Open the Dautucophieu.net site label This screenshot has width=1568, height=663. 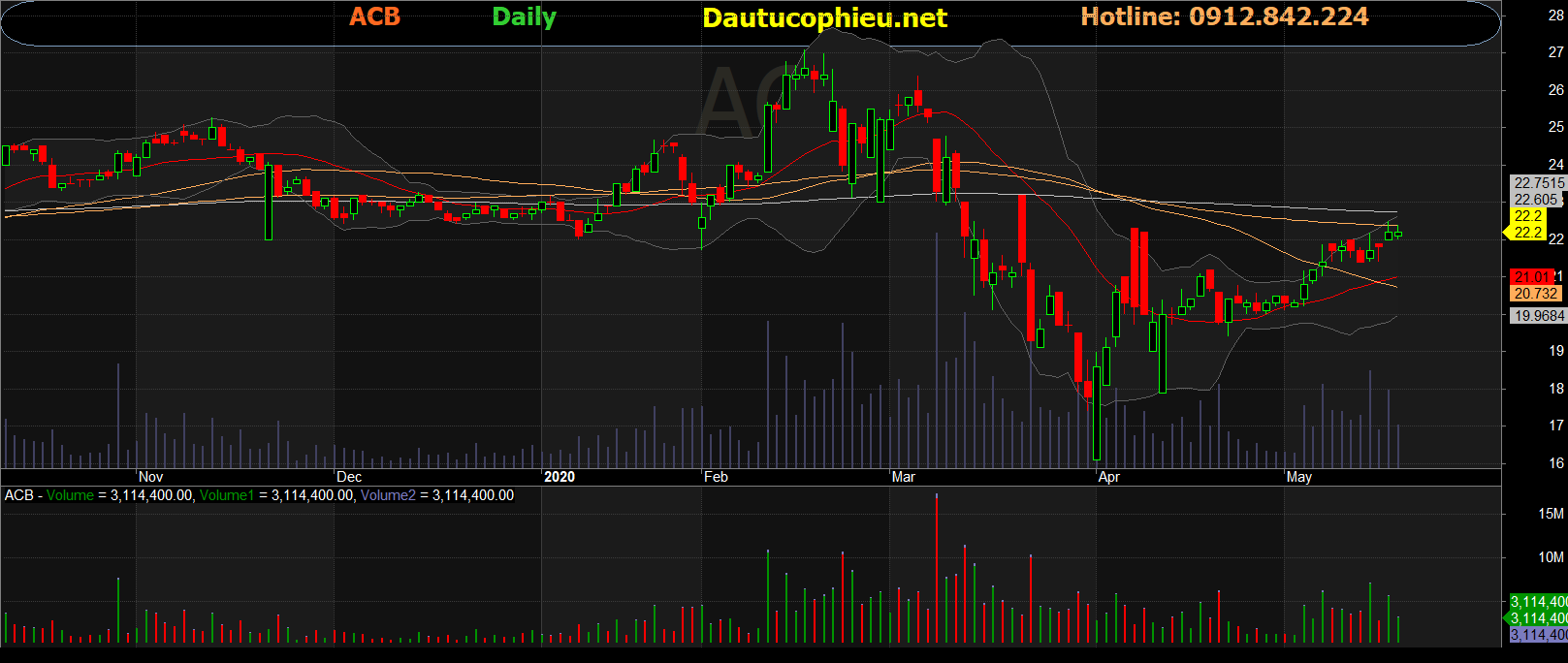tap(824, 18)
